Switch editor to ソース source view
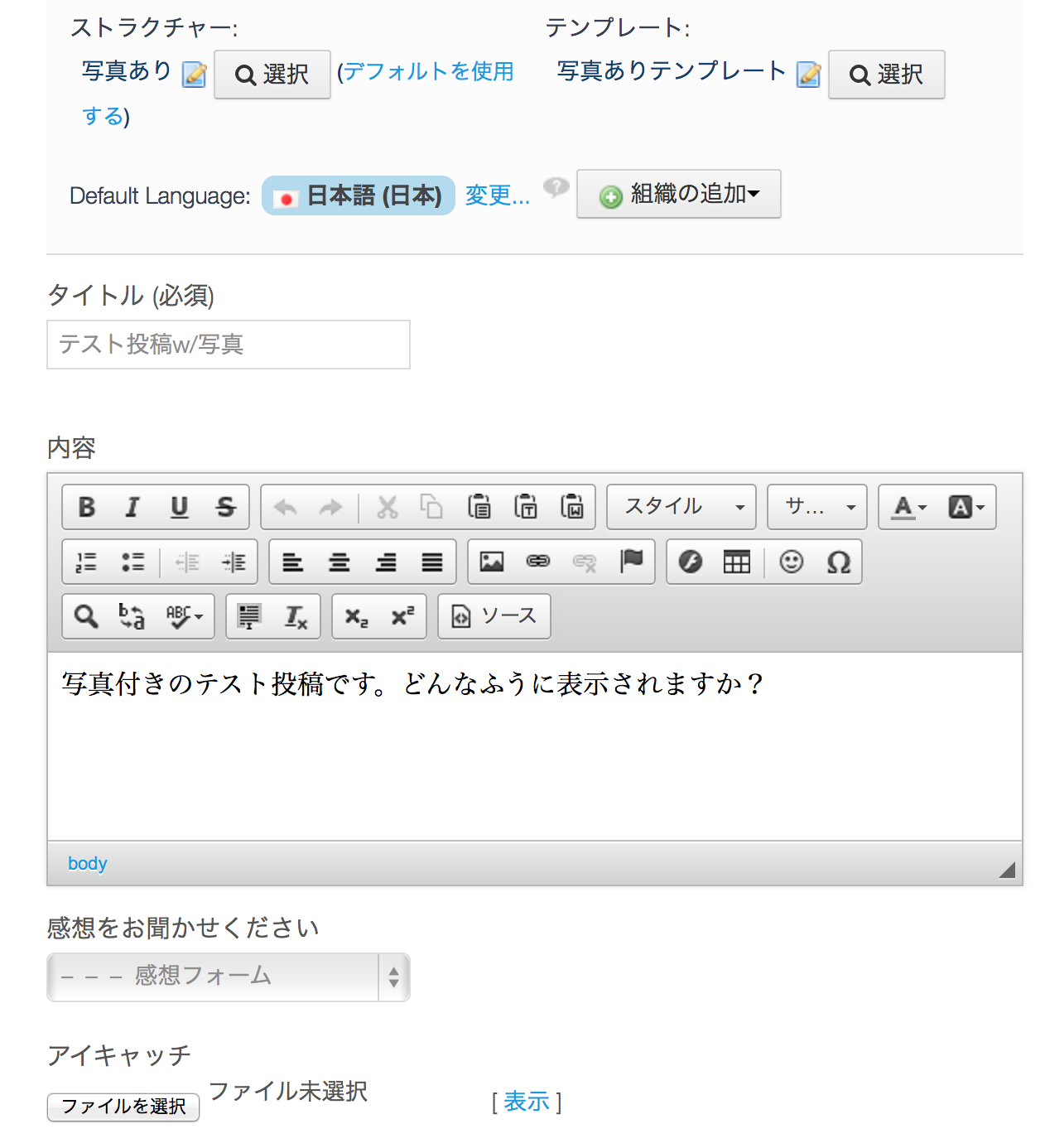The width and height of the screenshot is (1045, 1148). 494,616
